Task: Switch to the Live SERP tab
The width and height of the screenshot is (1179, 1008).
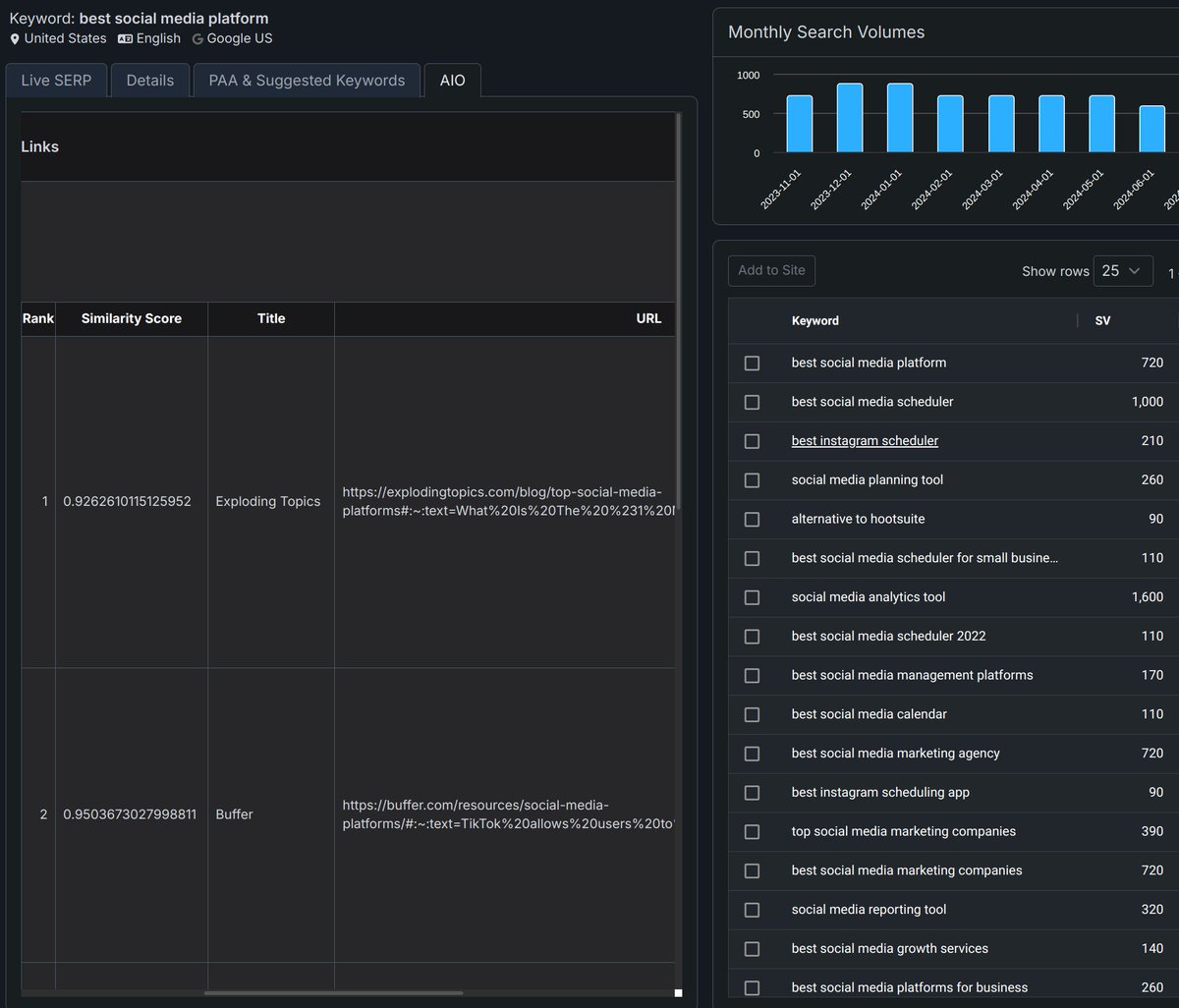Action: (x=56, y=81)
